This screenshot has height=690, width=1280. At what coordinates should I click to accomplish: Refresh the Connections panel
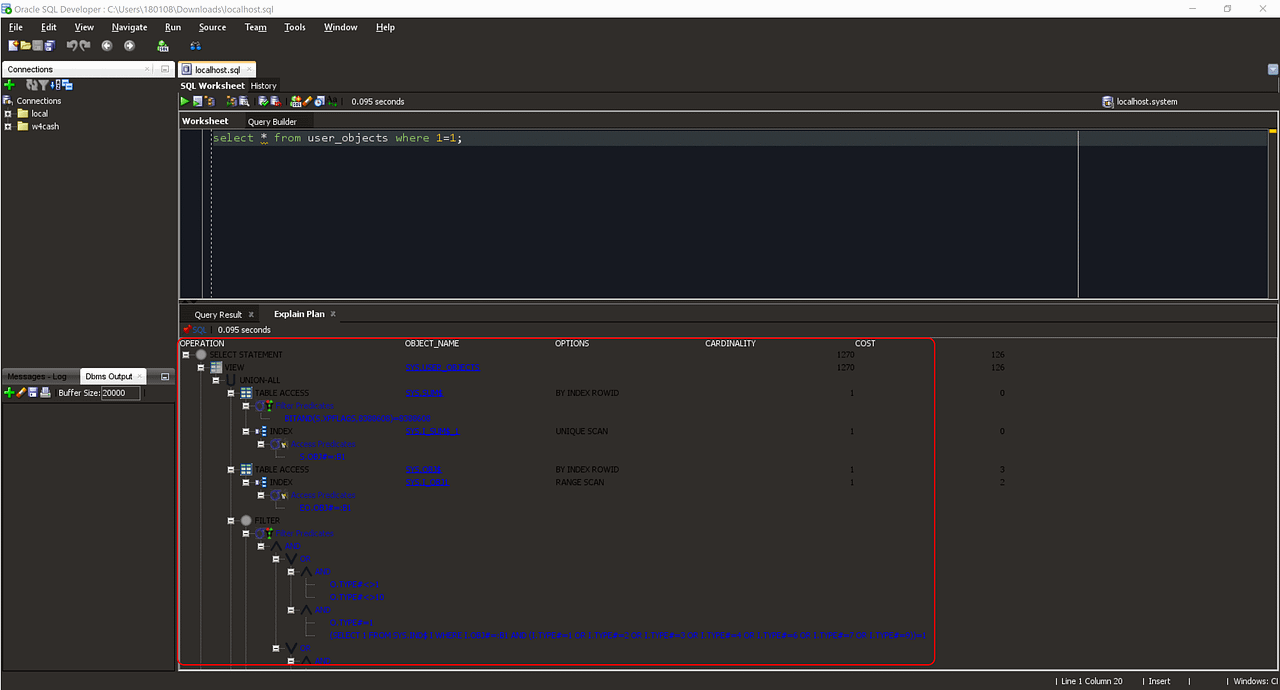[x=33, y=85]
